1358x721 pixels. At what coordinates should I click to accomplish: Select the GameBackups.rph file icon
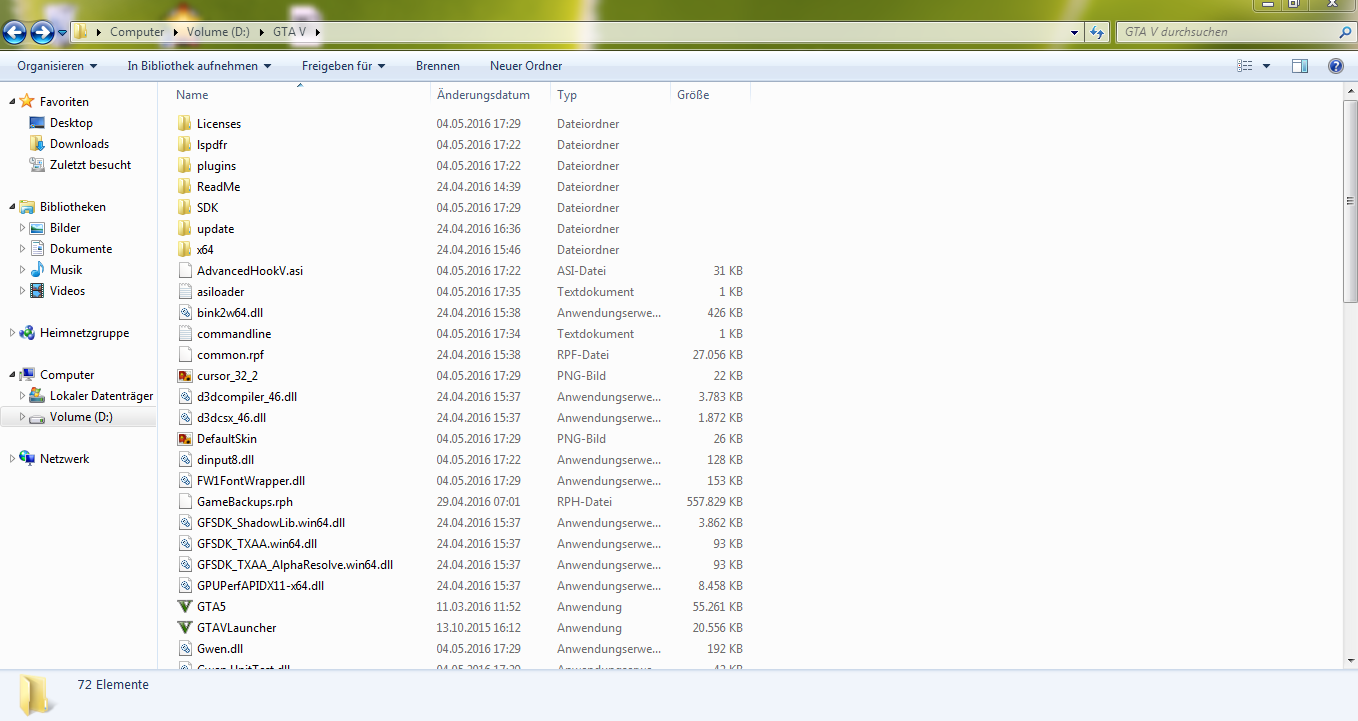pos(184,502)
